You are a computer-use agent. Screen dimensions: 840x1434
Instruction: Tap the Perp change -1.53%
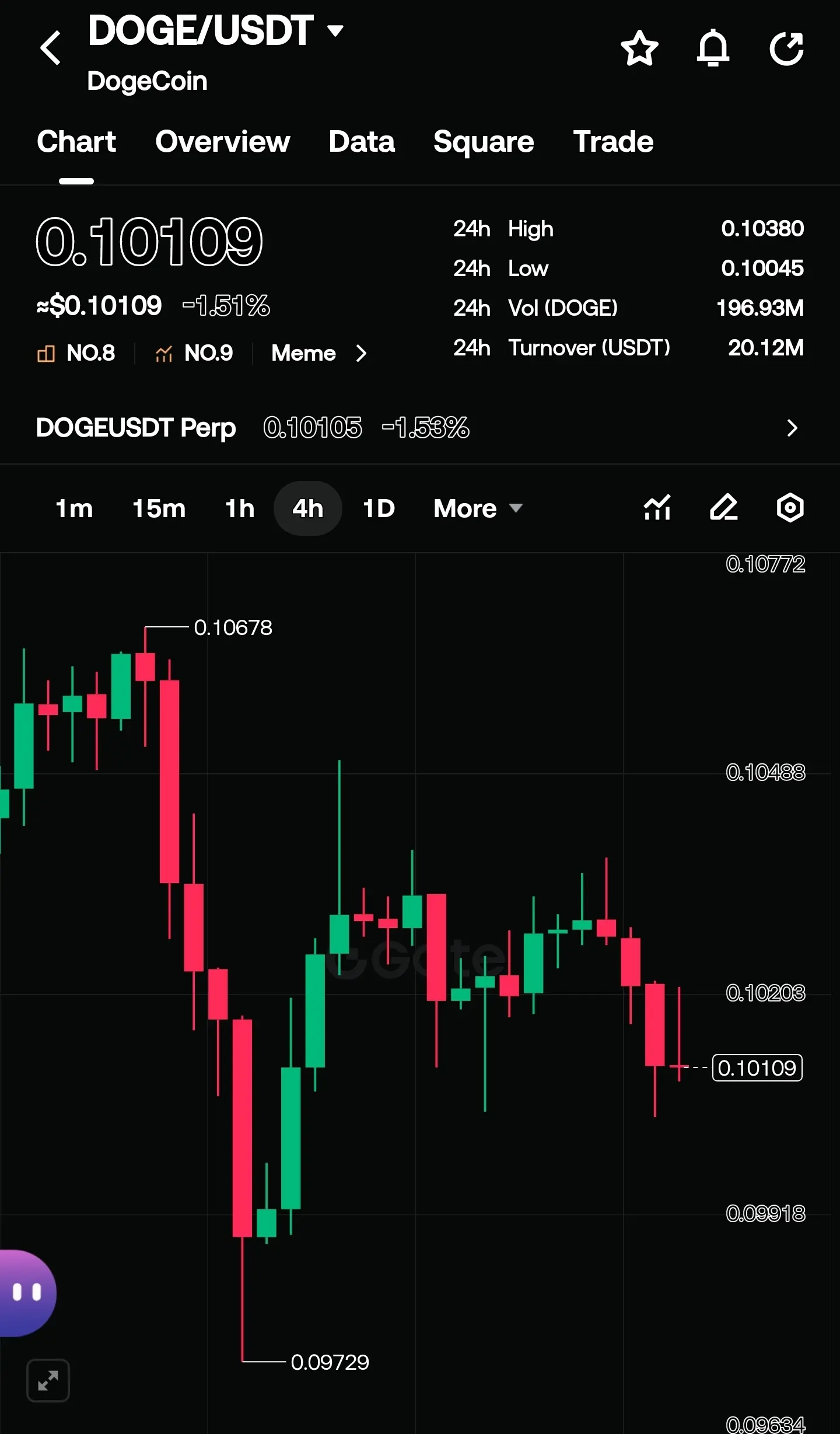tap(425, 428)
